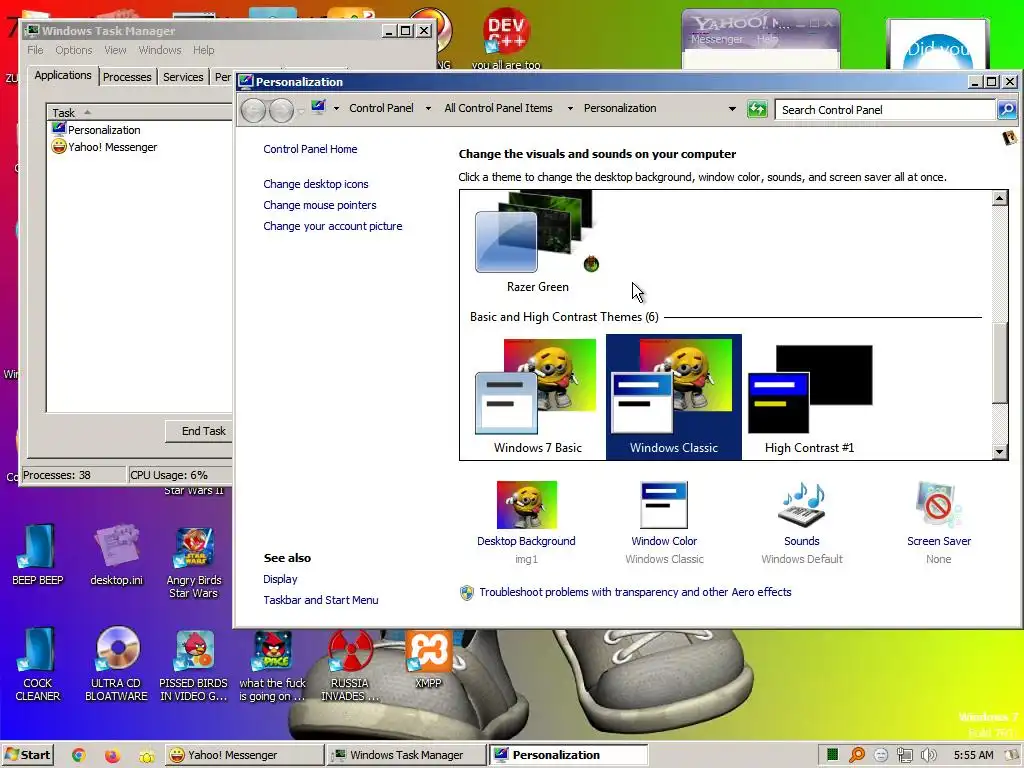Click the network tray icon

tap(904, 755)
